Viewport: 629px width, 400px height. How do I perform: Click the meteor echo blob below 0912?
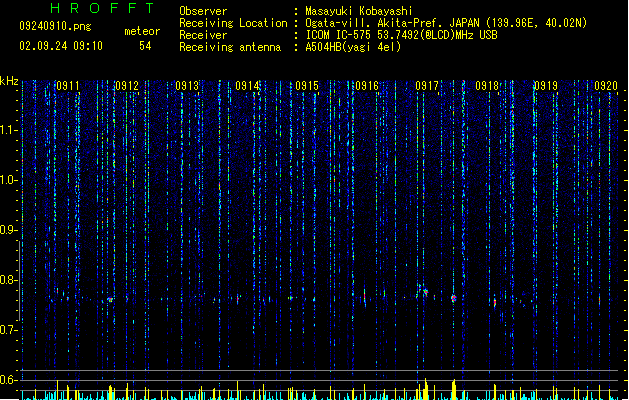click(x=110, y=300)
